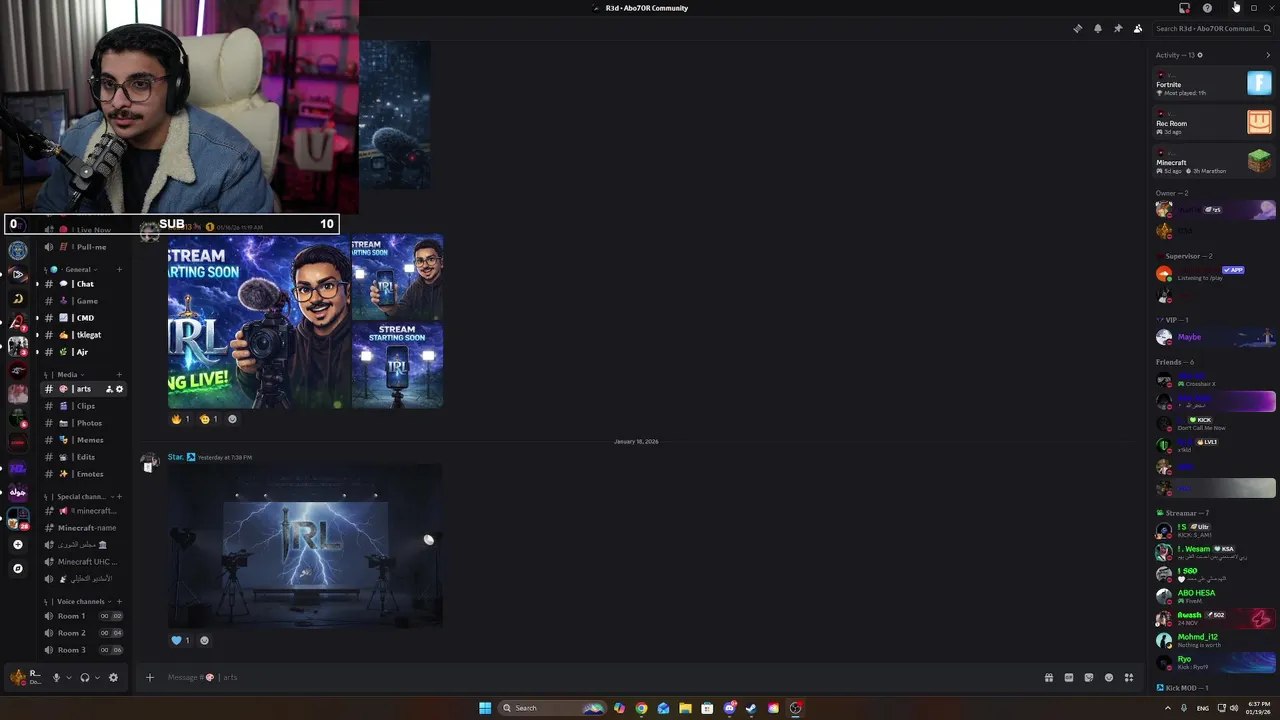The width and height of the screenshot is (1280, 720).
Task: Toggle the fire reaction on stream image post
Action: pyautogui.click(x=180, y=419)
